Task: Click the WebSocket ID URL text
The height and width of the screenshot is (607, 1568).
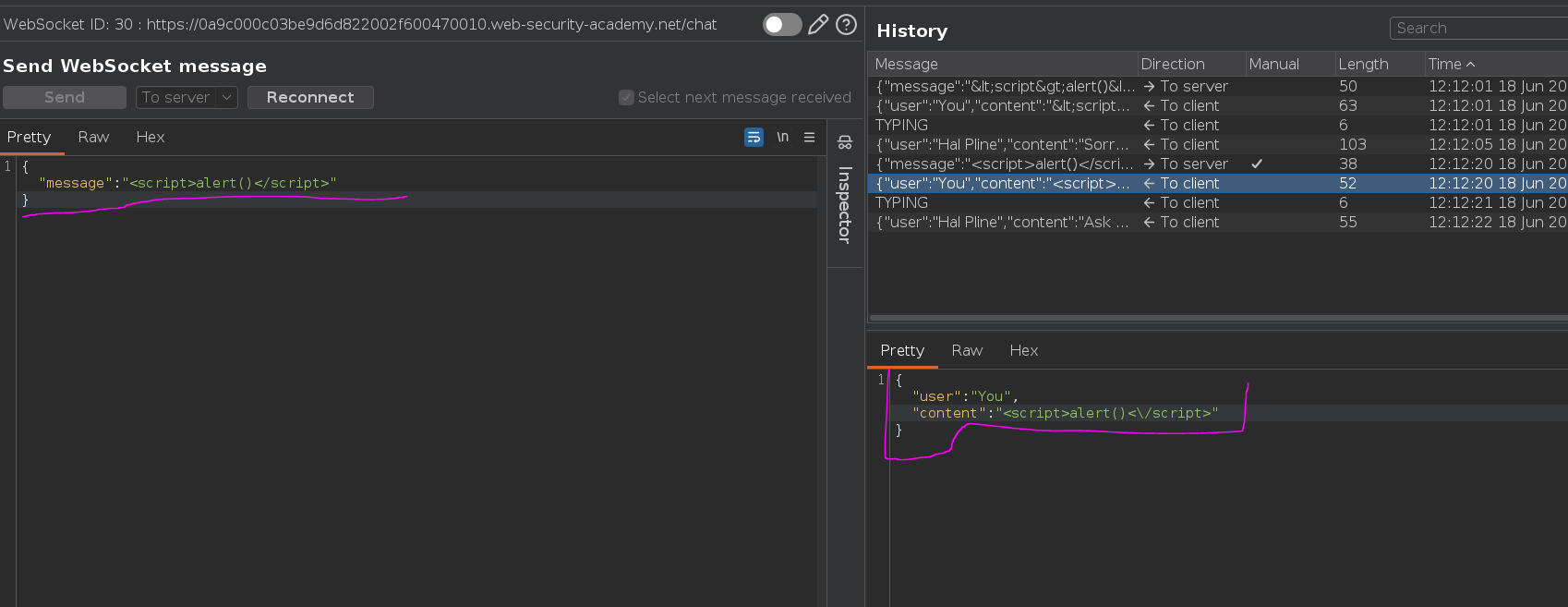Action: click(360, 25)
